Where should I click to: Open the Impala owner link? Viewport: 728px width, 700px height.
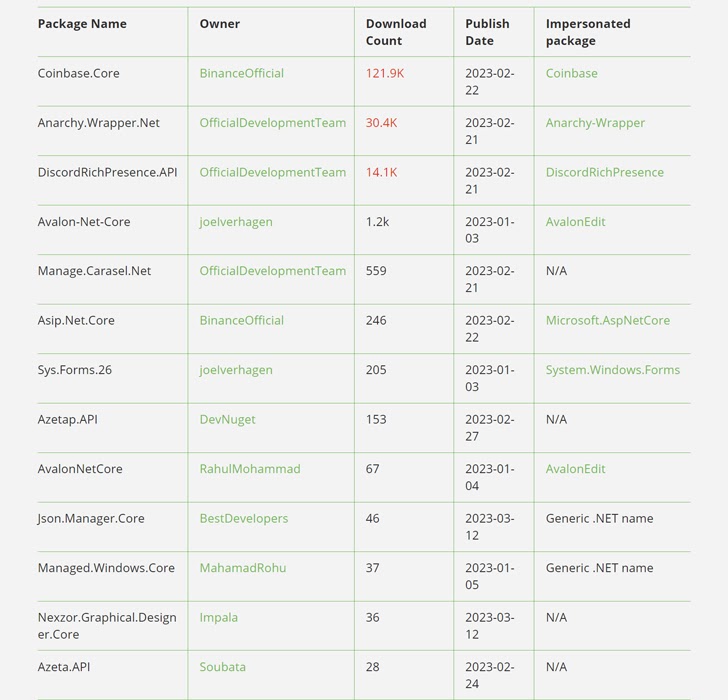click(218, 617)
